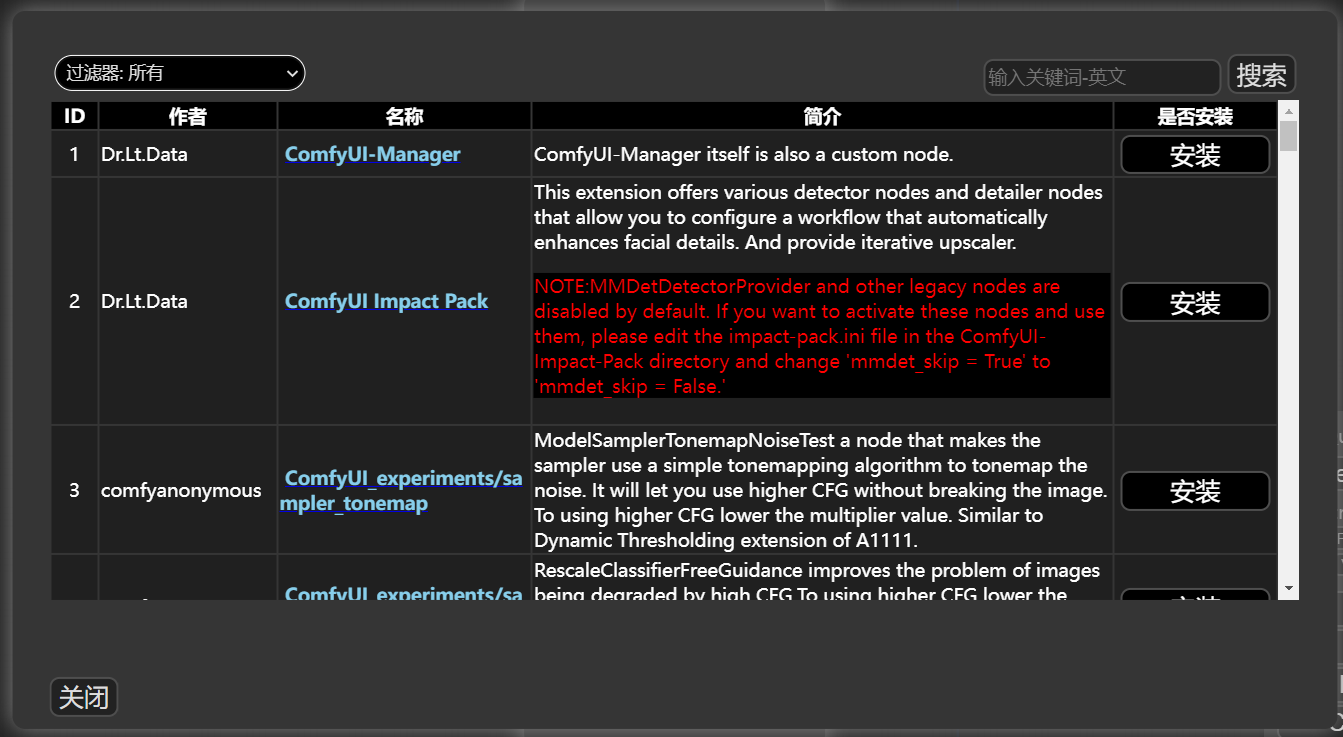
Task: Open the ComfyUI_experiments/sa link at bottom row
Action: [401, 594]
